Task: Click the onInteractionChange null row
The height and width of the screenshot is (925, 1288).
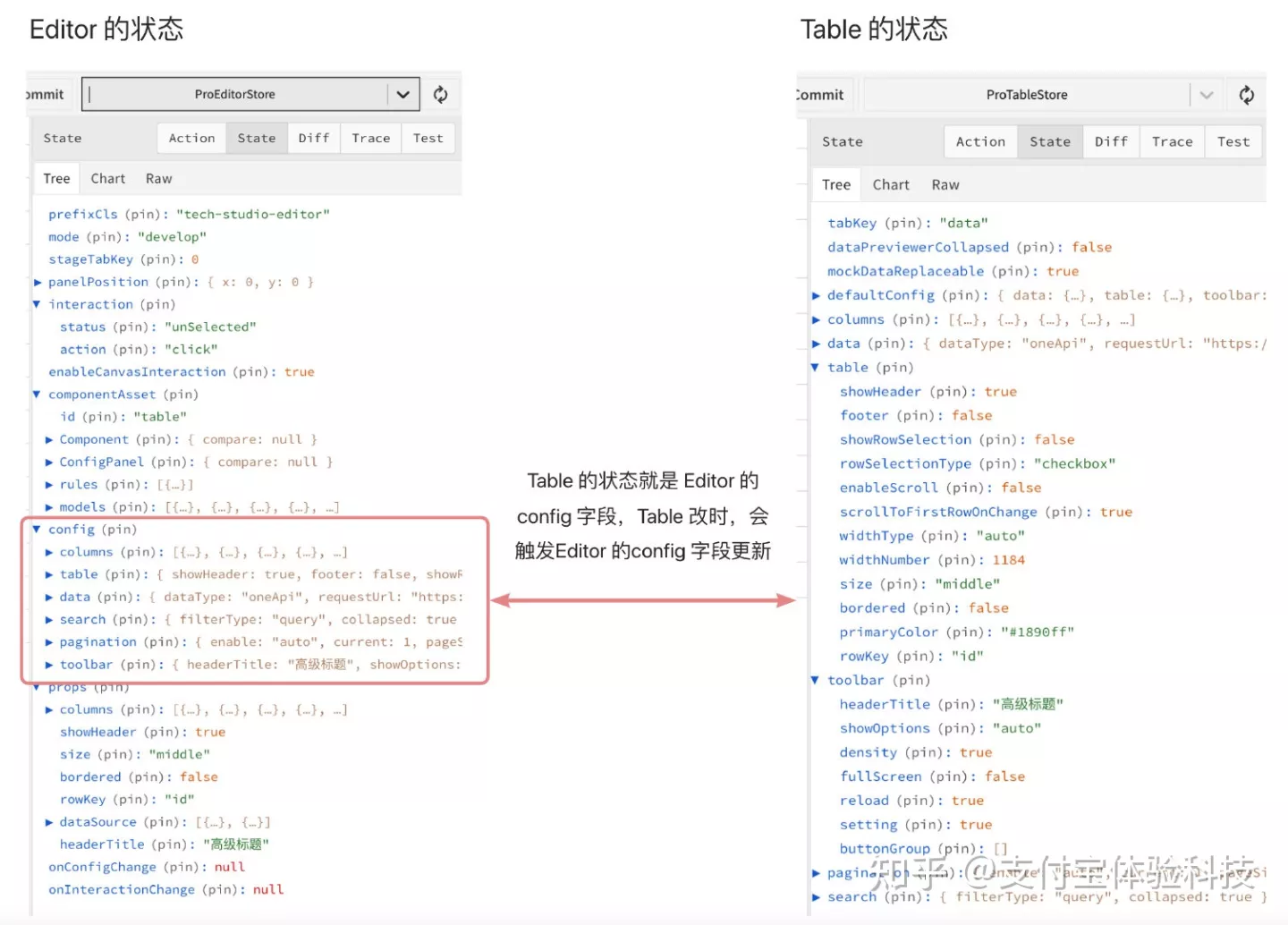Action: click(166, 889)
